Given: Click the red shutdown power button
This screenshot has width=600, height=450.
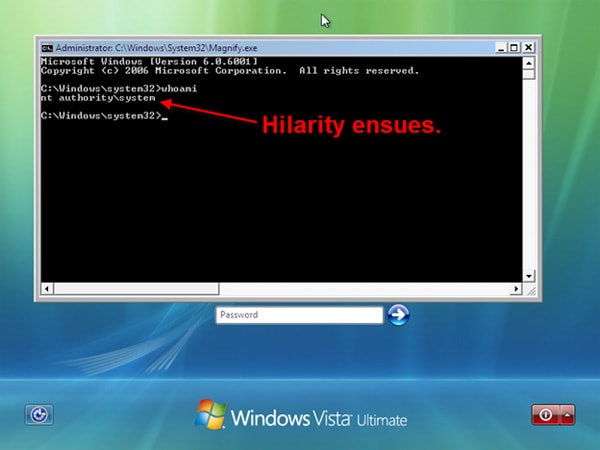Looking at the screenshot, I should [x=546, y=415].
